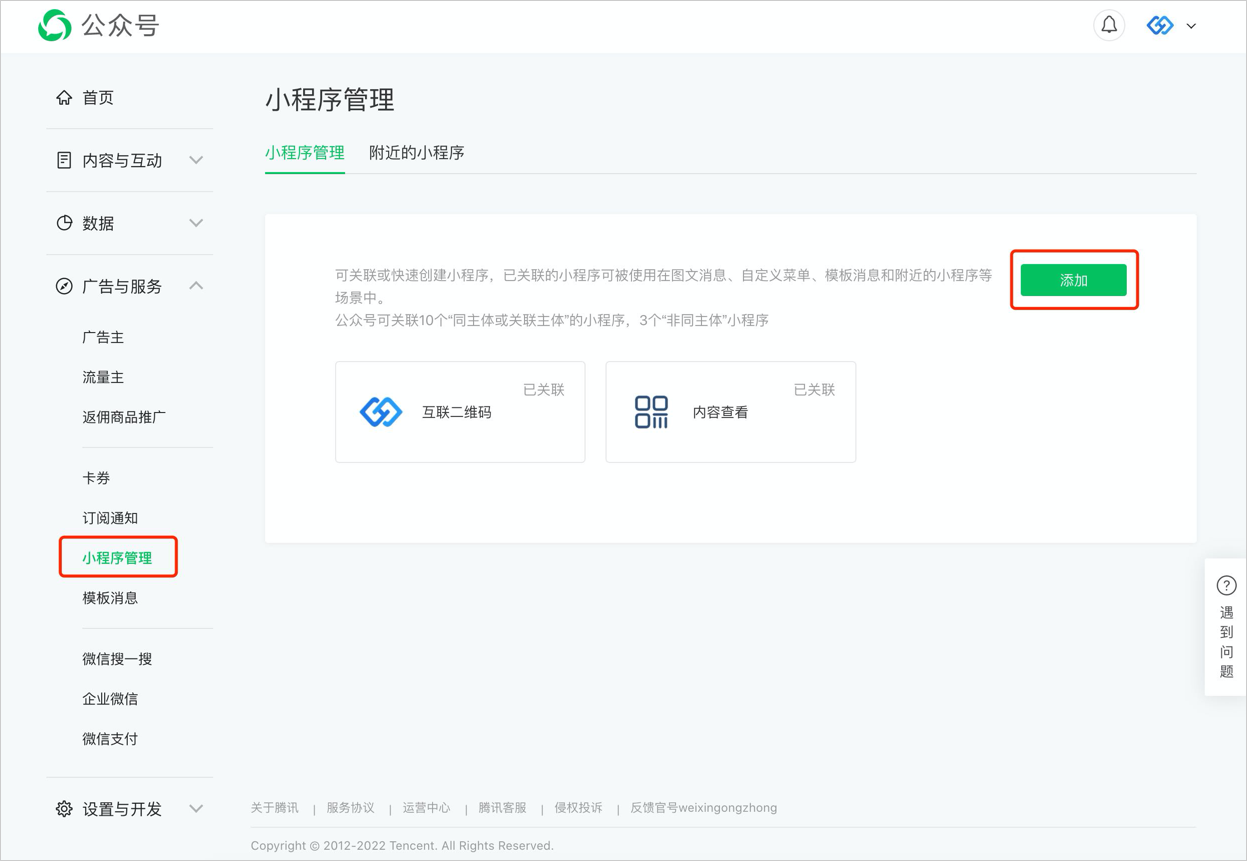
Task: Expand the 数据 section chevron
Action: click(x=196, y=223)
